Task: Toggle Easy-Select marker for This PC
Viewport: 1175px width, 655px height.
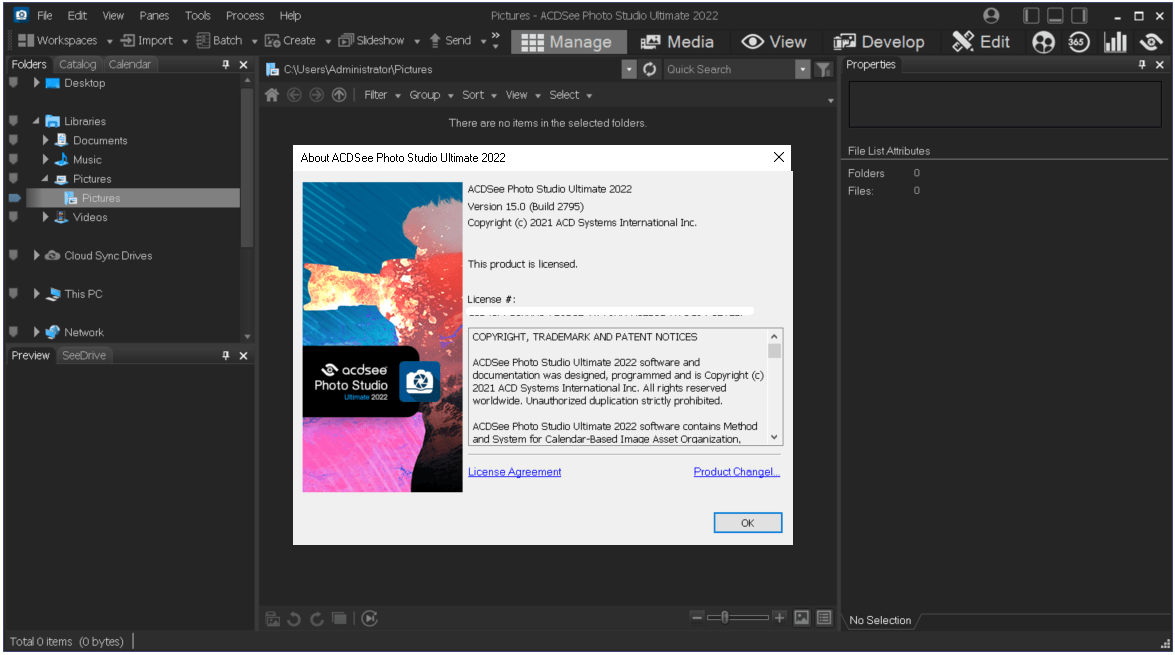Action: [x=13, y=294]
